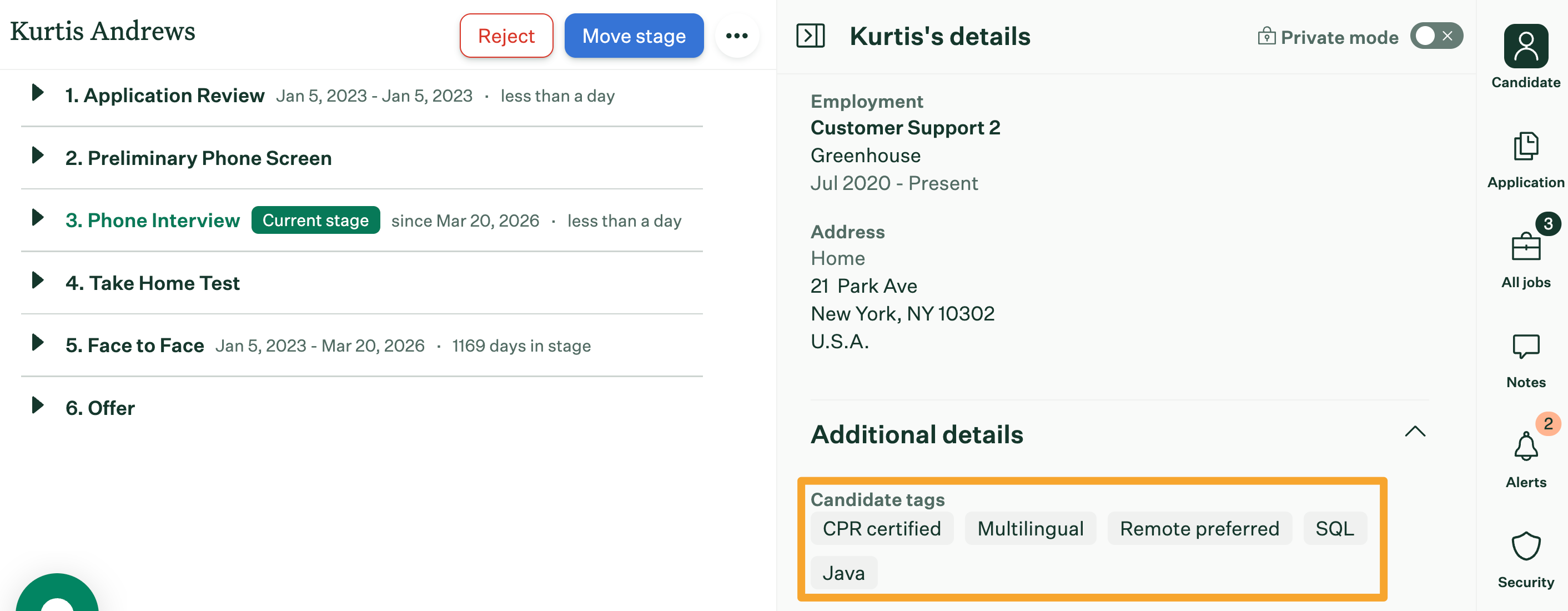Viewport: 1568px width, 611px height.
Task: Open the Notes speech bubble icon
Action: pos(1525,347)
